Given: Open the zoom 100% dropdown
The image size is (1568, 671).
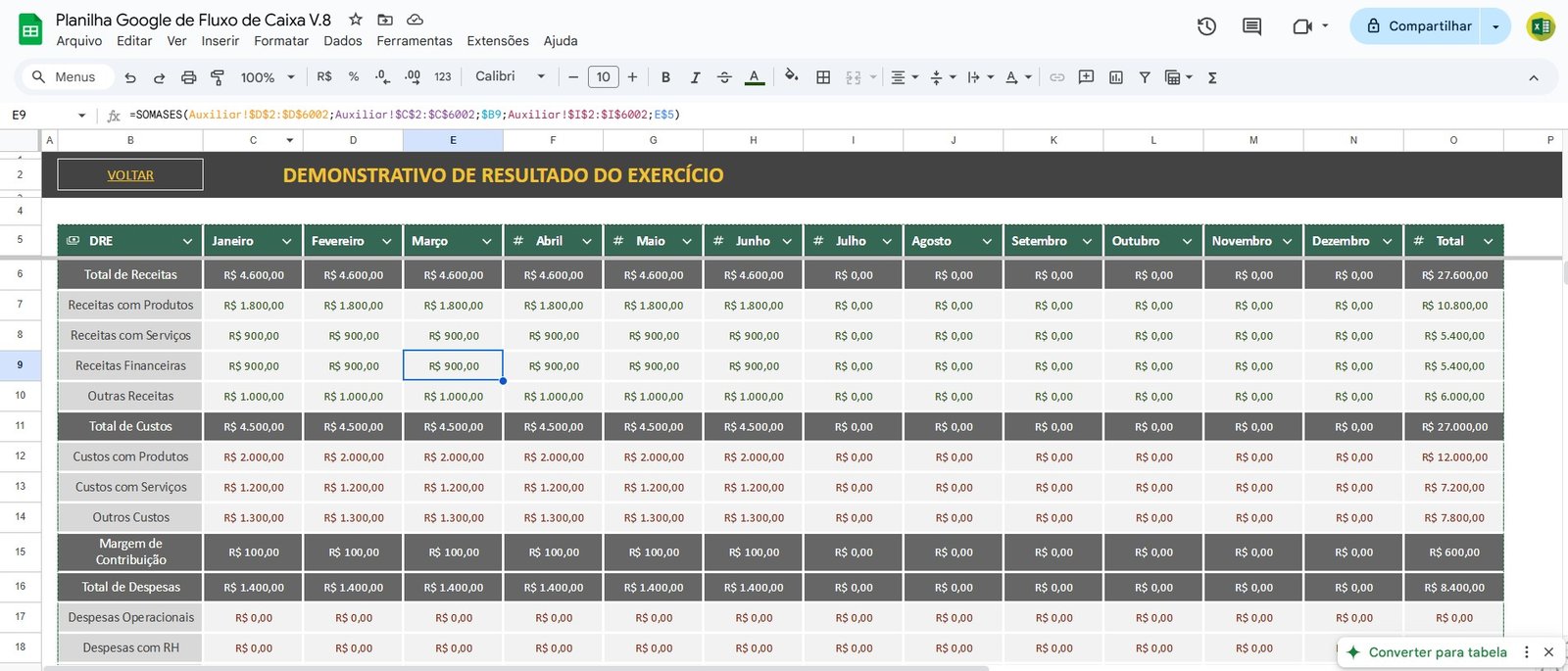Looking at the screenshot, I should tap(268, 77).
